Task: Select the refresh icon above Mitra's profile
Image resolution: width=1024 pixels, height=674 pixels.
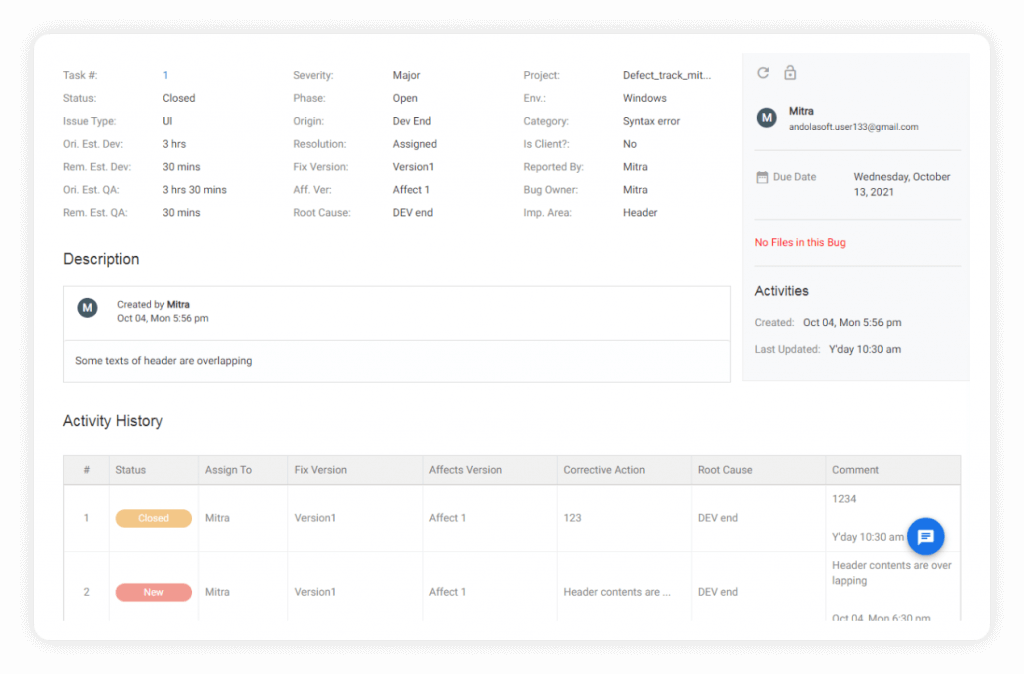Action: [762, 72]
